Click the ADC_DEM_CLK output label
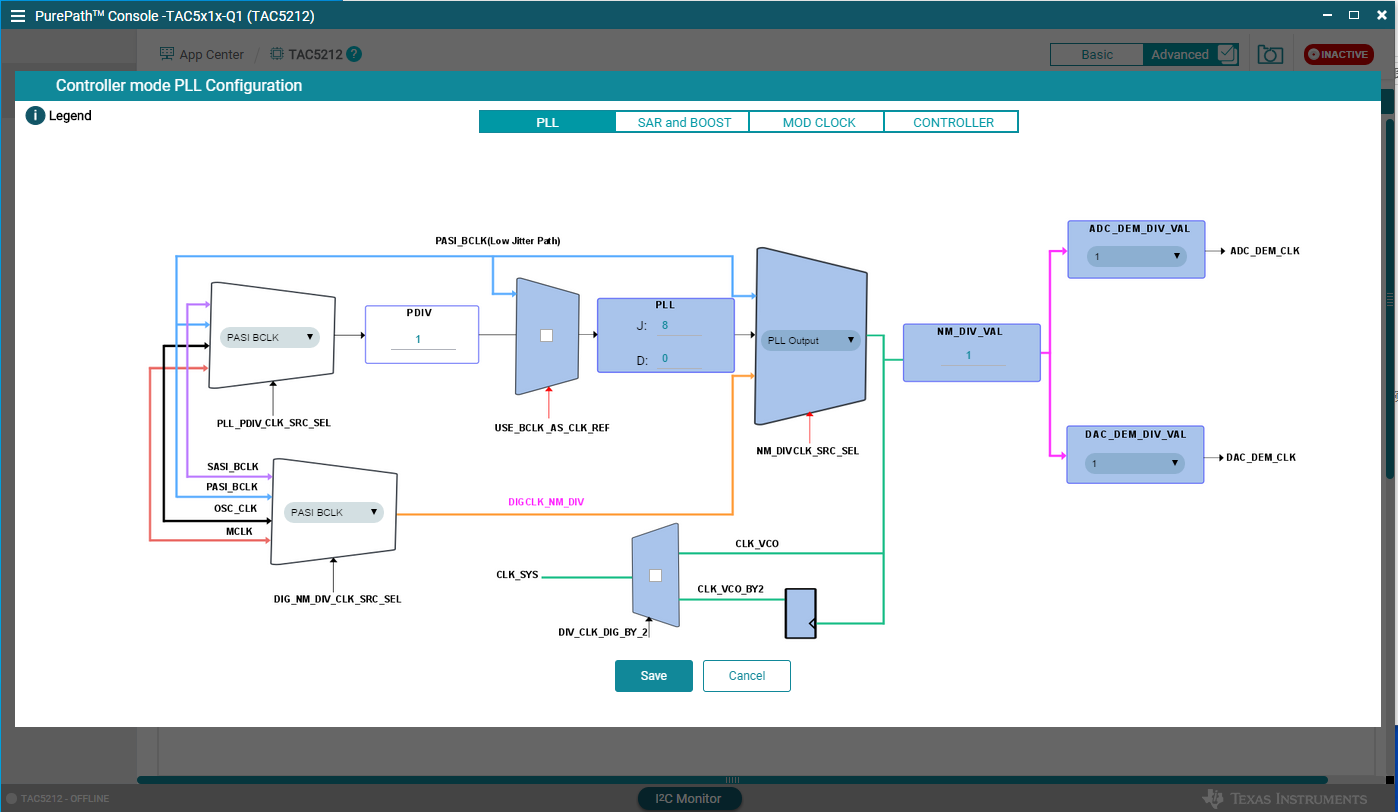The width and height of the screenshot is (1398, 812). pyautogui.click(x=1265, y=251)
